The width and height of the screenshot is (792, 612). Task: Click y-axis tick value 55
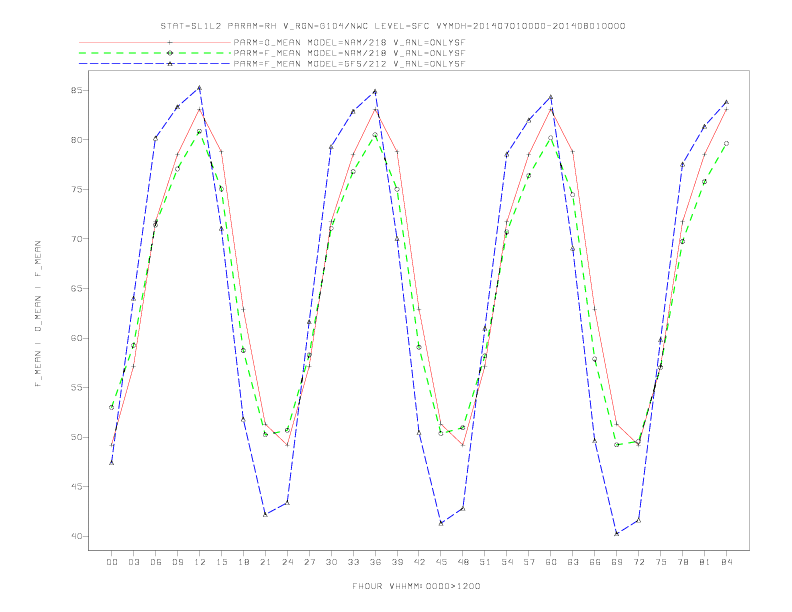(x=76, y=388)
